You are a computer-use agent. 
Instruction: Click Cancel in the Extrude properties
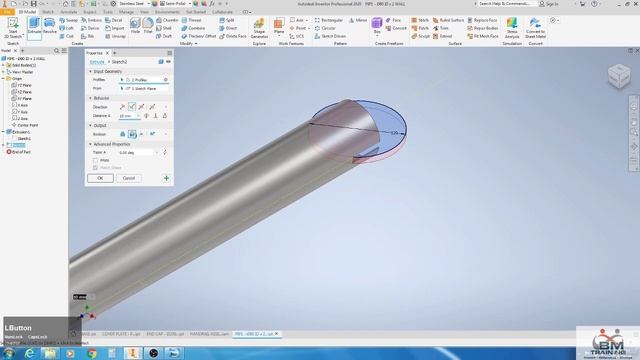point(129,178)
